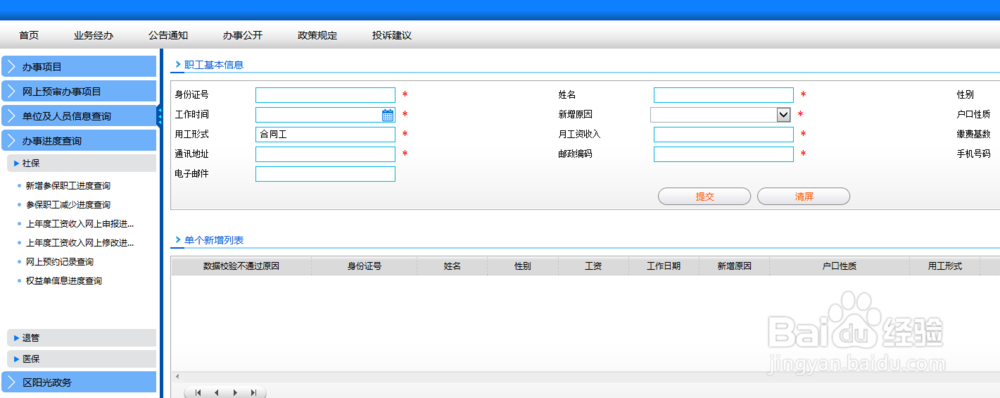Open 上年度工资收入网上修改进... link
The height and width of the screenshot is (398, 1000).
[80, 243]
